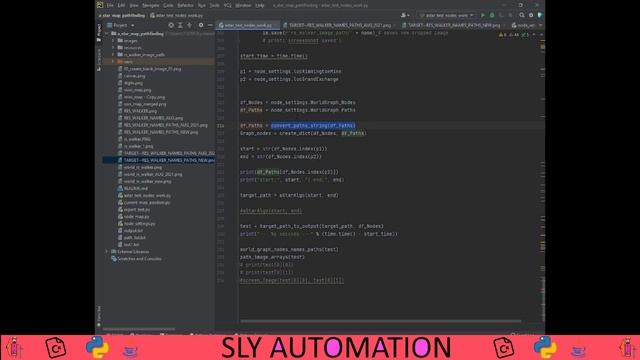Select digits.png in project tree
This screenshot has height=360, width=640.
(133, 83)
